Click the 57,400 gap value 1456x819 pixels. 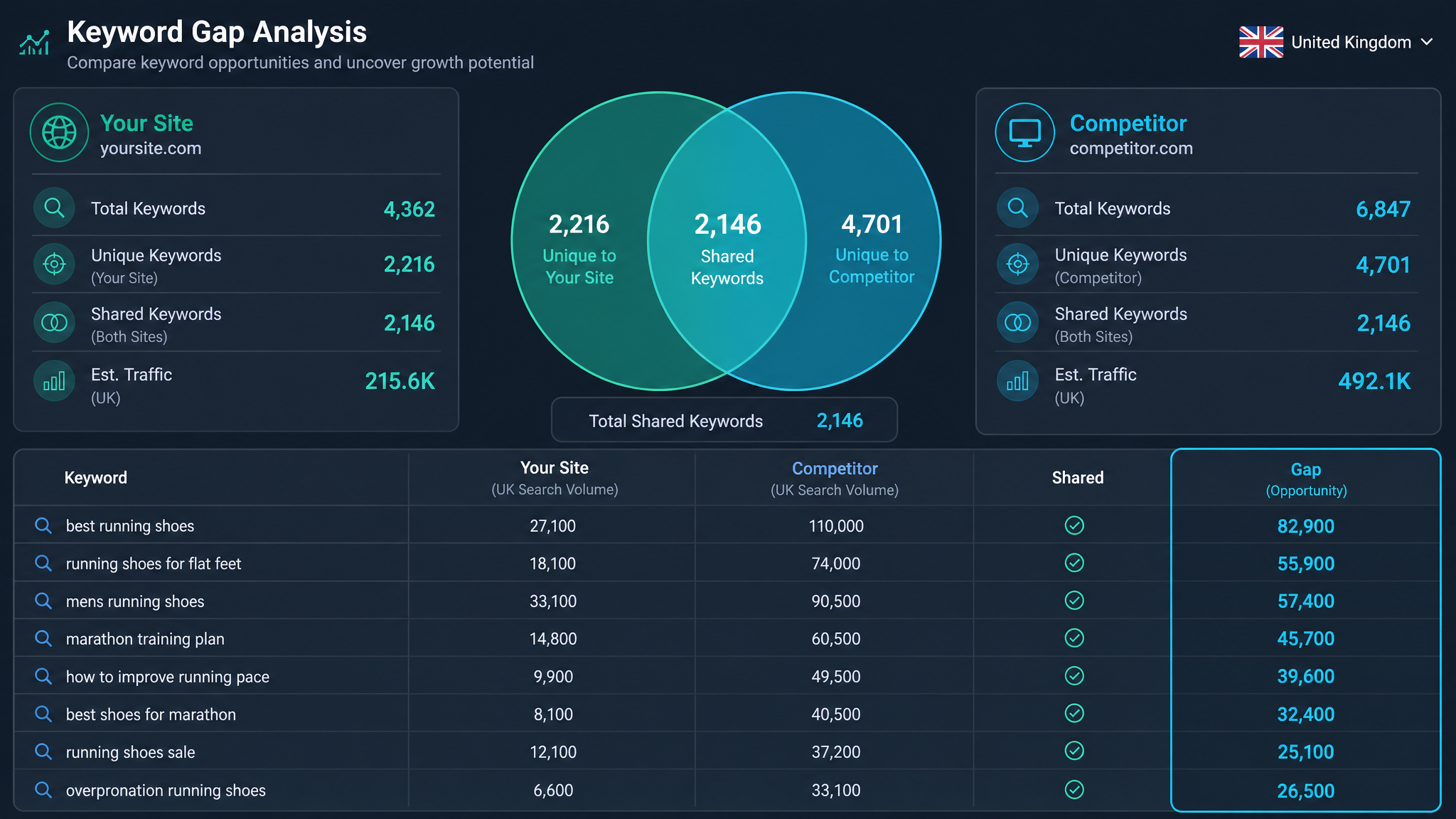click(1306, 601)
